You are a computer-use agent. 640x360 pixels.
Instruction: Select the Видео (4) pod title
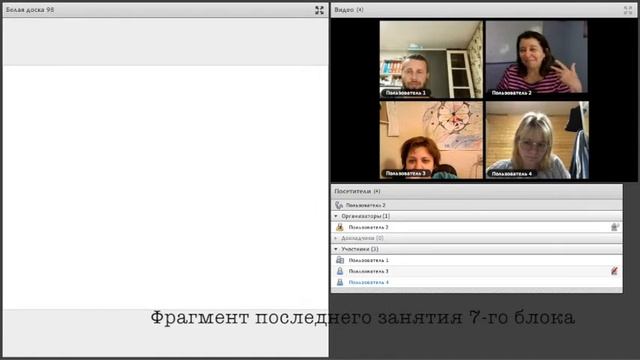coord(349,10)
